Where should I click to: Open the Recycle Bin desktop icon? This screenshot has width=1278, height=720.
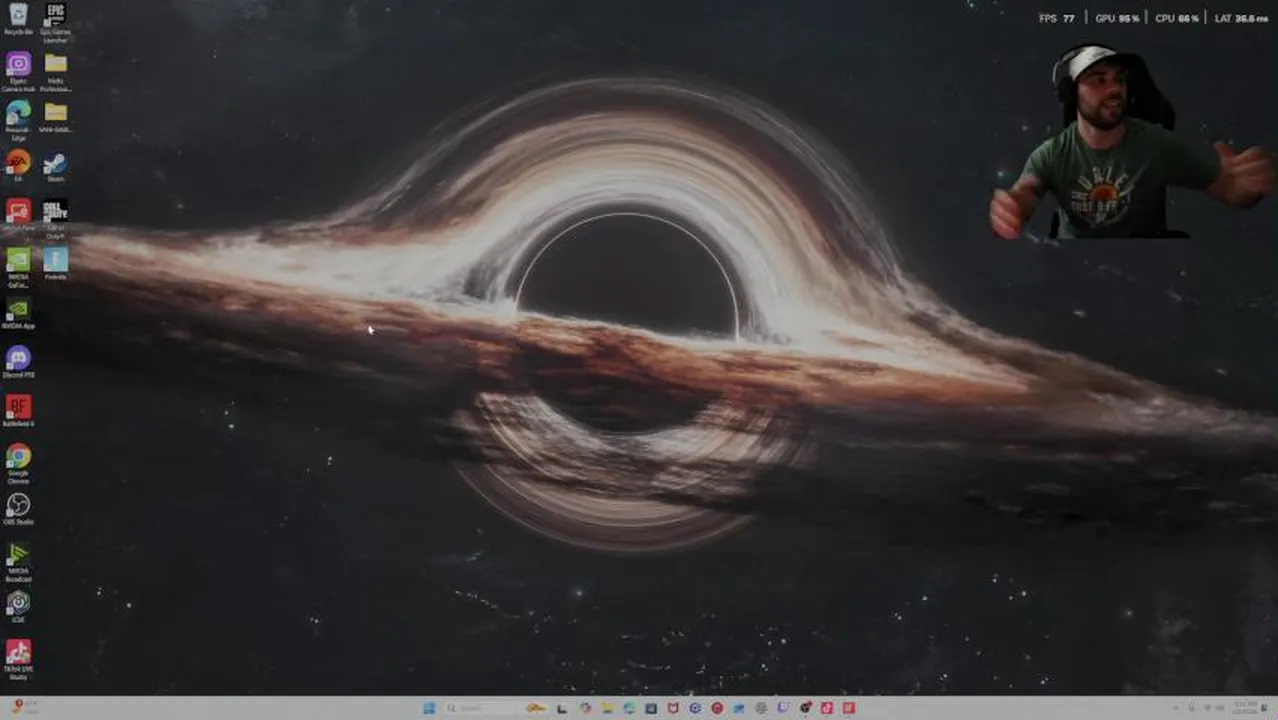pyautogui.click(x=18, y=19)
